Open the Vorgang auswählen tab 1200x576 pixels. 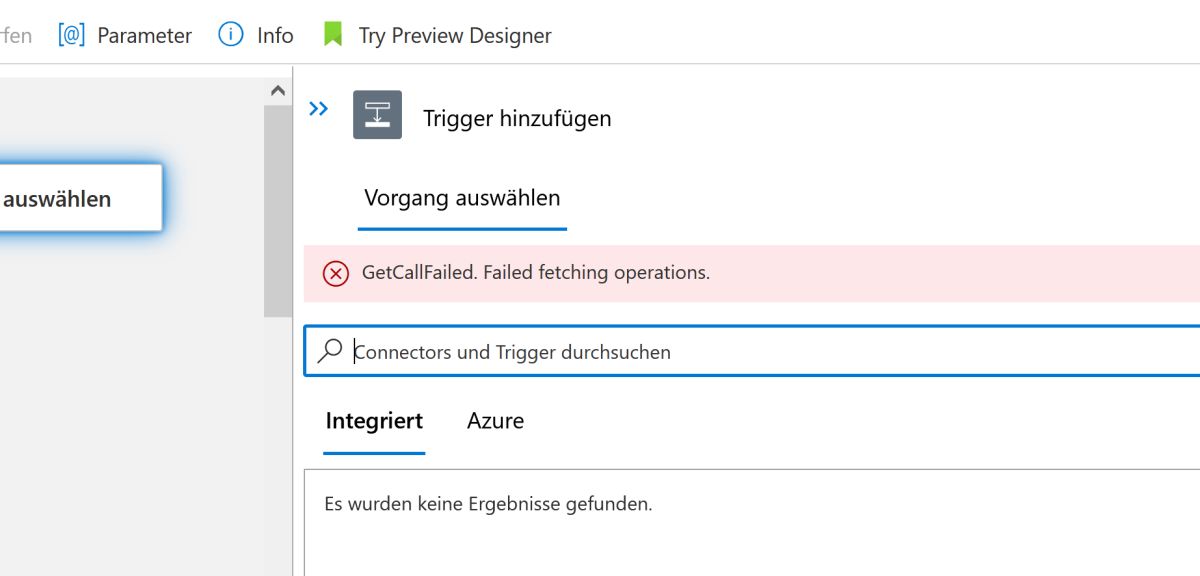pos(462,198)
